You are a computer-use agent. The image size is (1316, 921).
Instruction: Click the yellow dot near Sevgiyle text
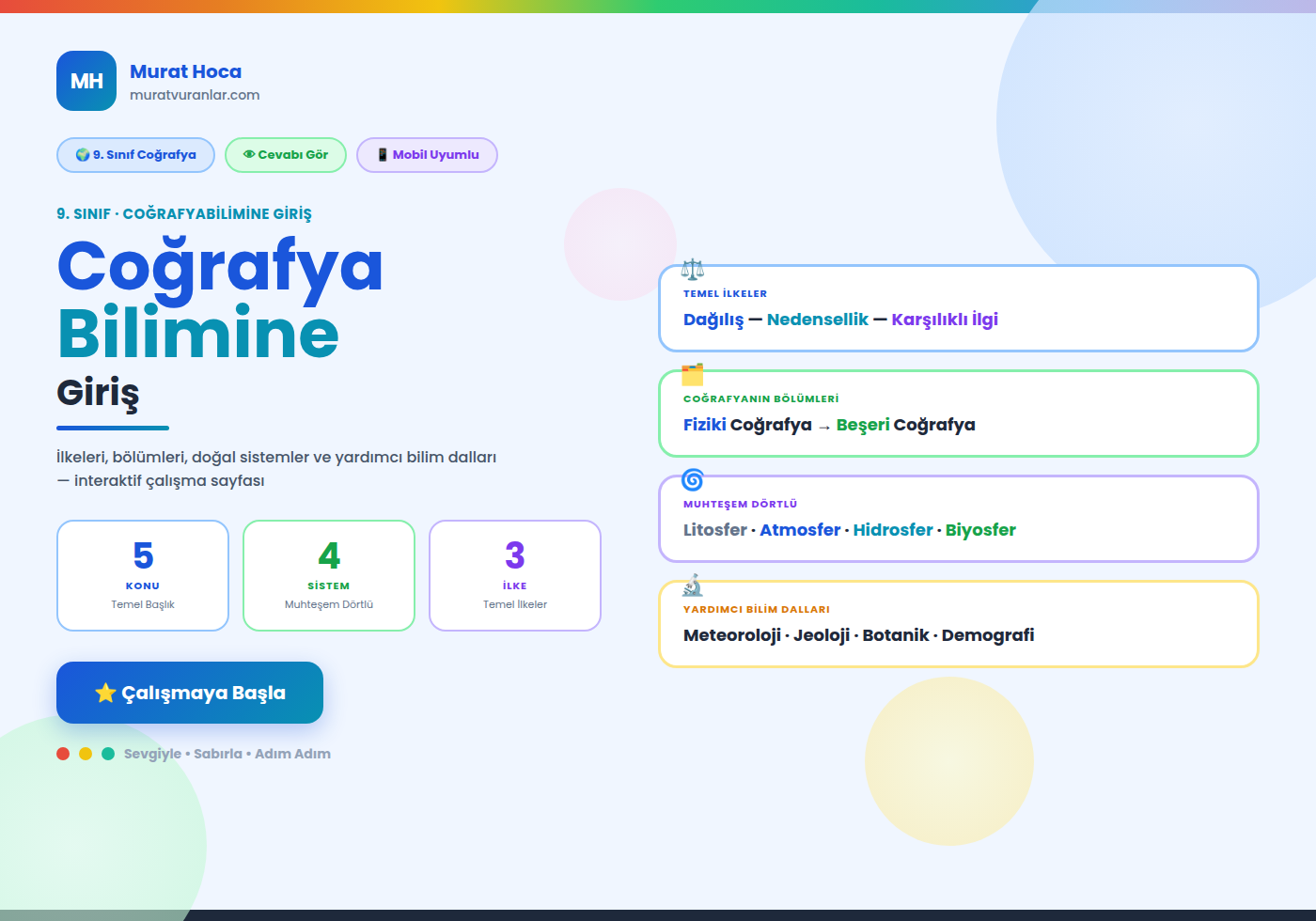86,754
